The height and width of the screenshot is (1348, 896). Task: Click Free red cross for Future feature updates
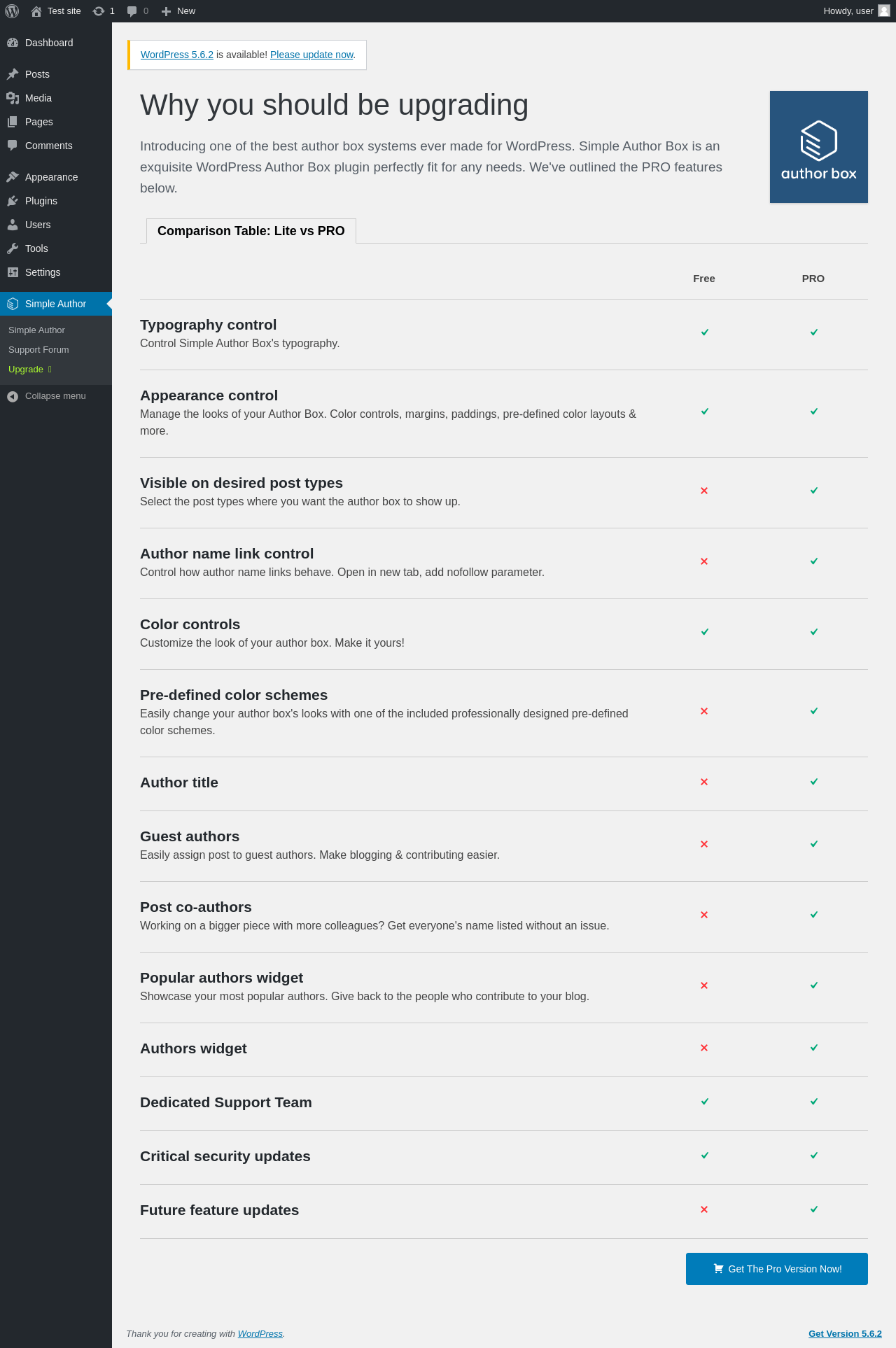coord(704,1209)
